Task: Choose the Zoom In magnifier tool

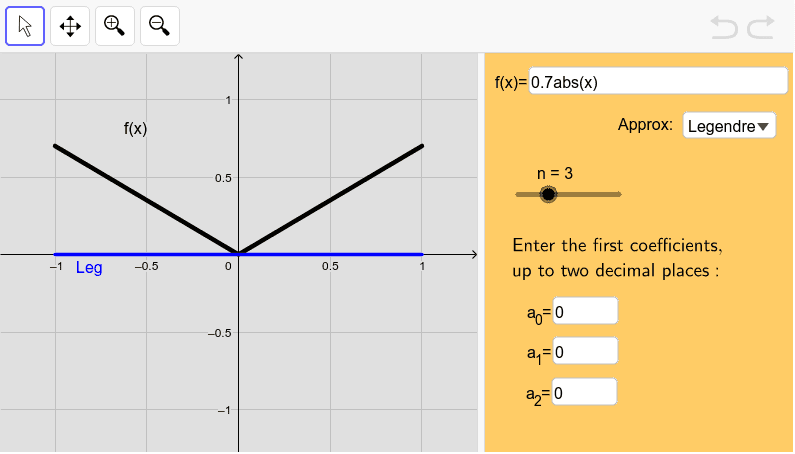Action: click(x=115, y=26)
